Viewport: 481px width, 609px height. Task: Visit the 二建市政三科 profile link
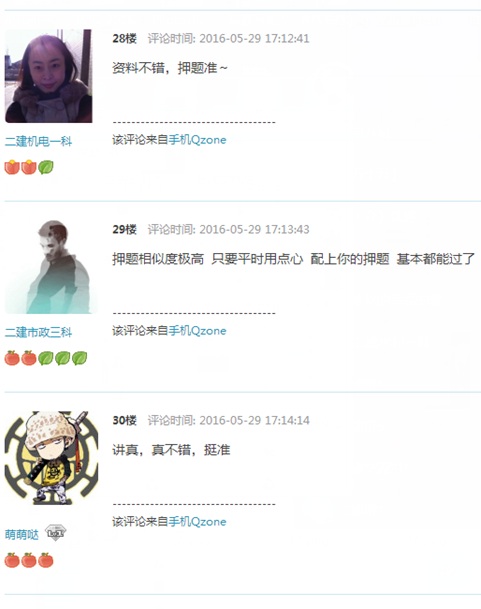click(x=38, y=332)
